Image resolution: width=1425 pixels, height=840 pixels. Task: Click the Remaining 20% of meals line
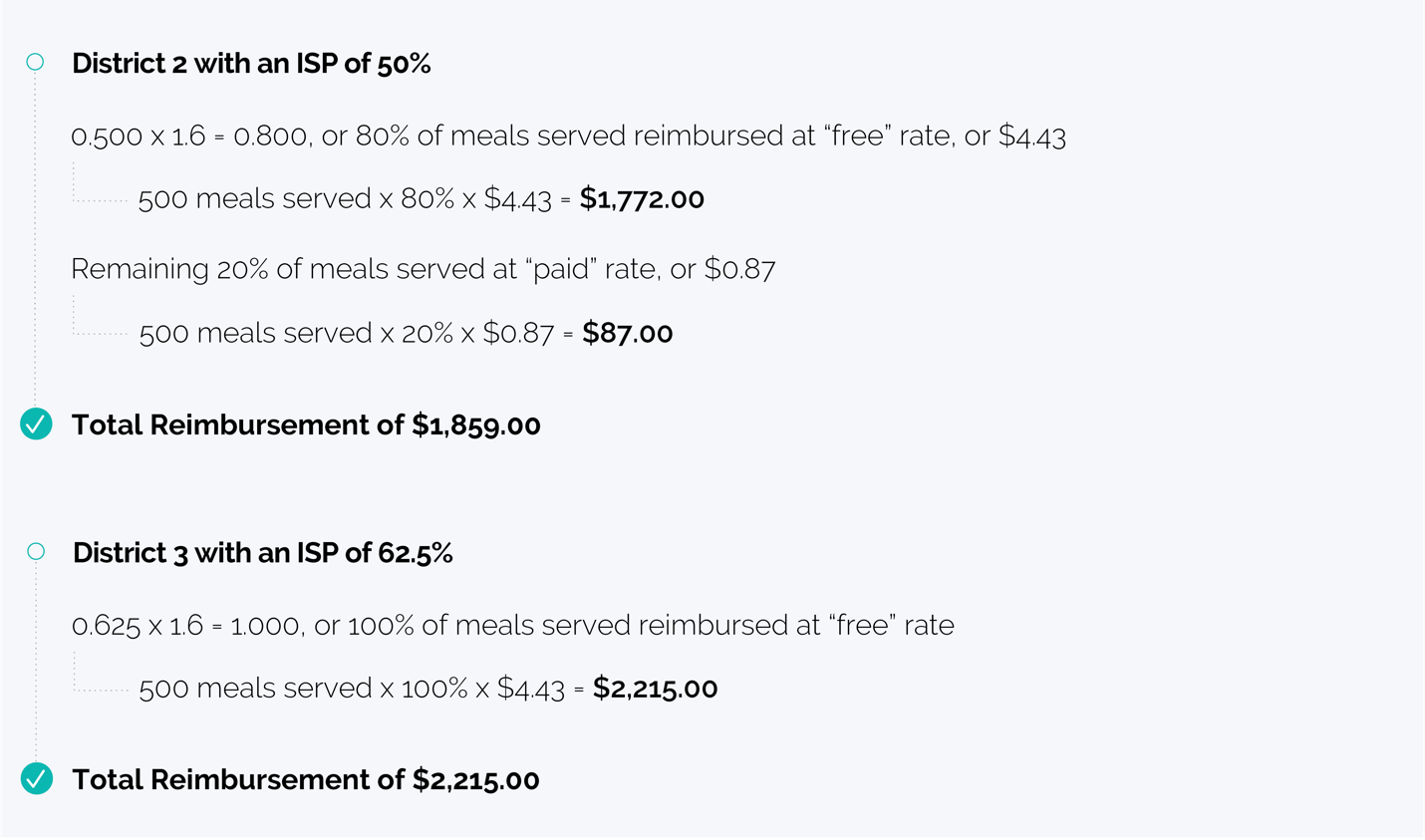pos(423,269)
